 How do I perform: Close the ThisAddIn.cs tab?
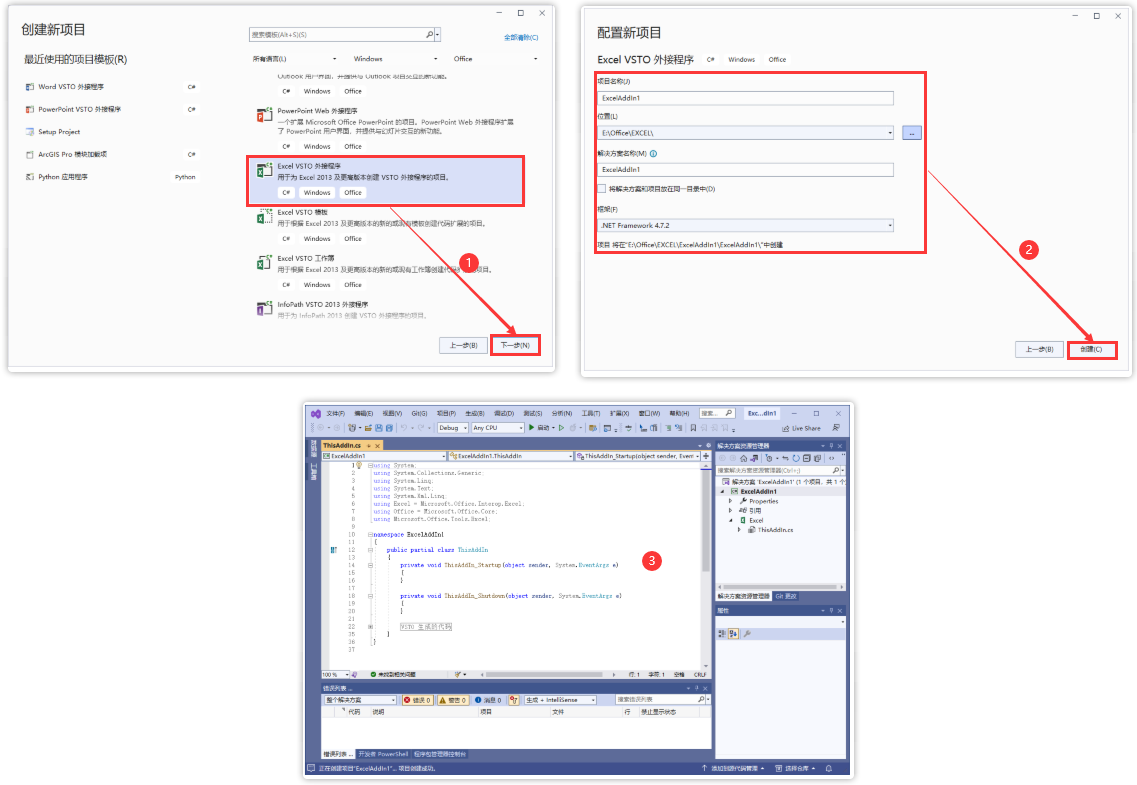(377, 446)
